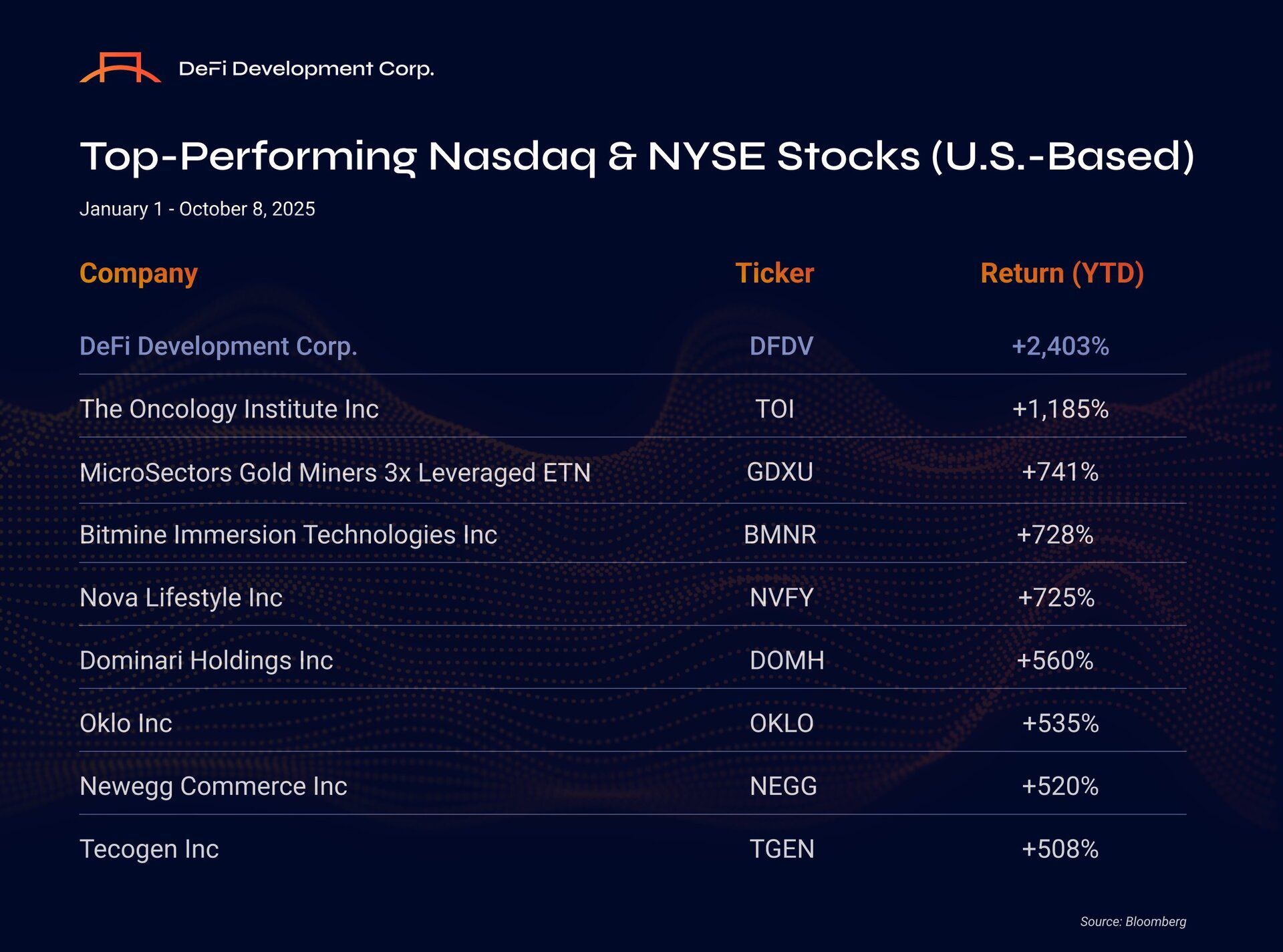Click the Source: Bloomberg attribution
The height and width of the screenshot is (952, 1283).
click(x=1133, y=922)
